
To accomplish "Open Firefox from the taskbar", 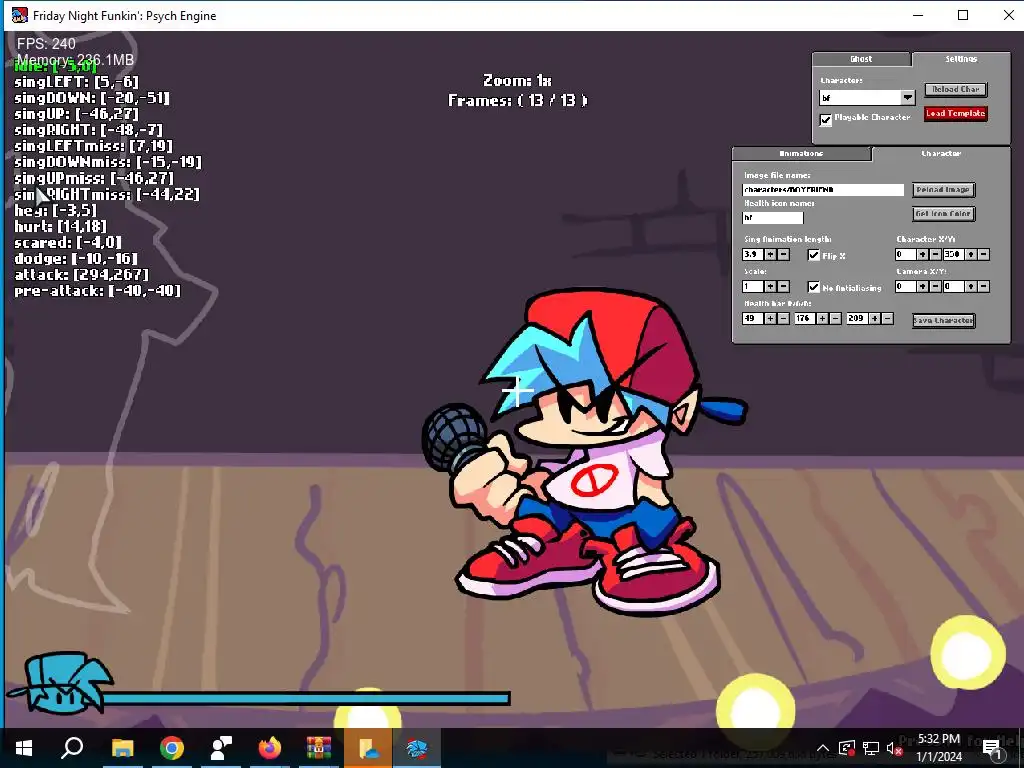I will point(270,748).
